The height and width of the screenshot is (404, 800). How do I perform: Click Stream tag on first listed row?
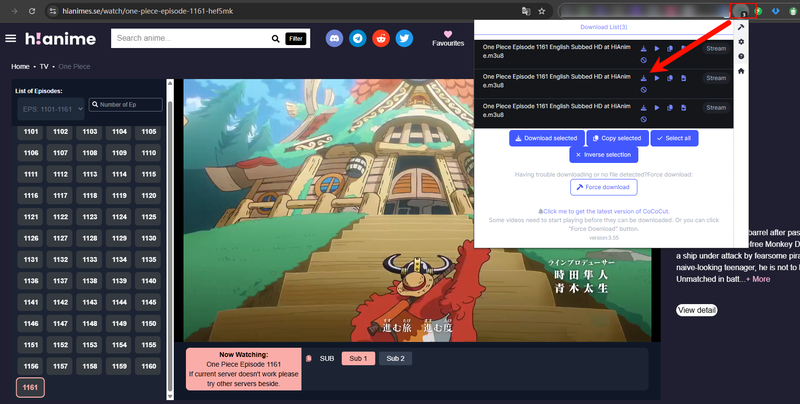point(716,48)
